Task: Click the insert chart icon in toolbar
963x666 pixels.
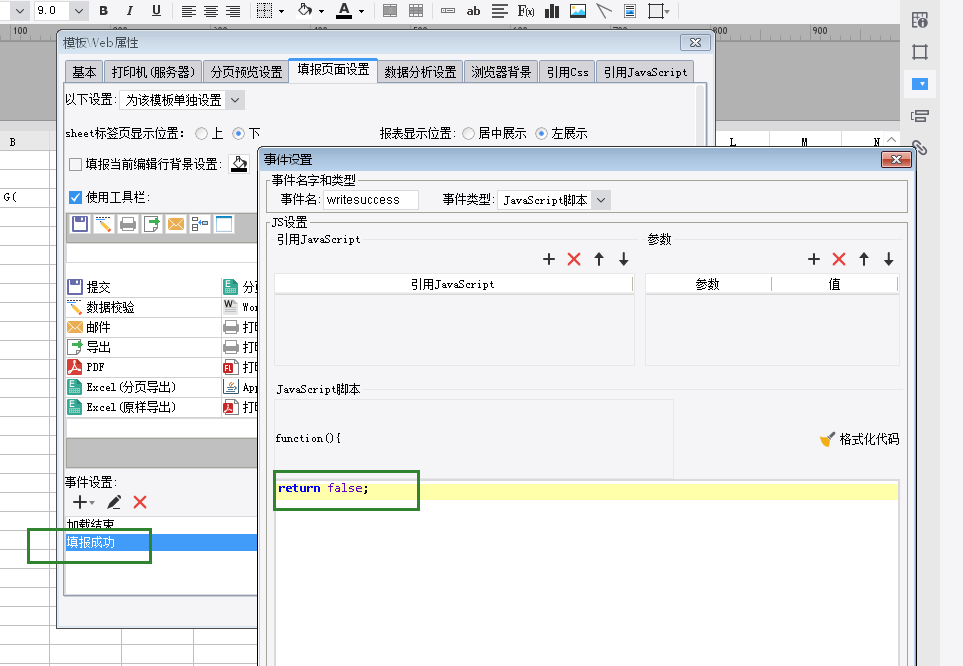Action: click(552, 11)
